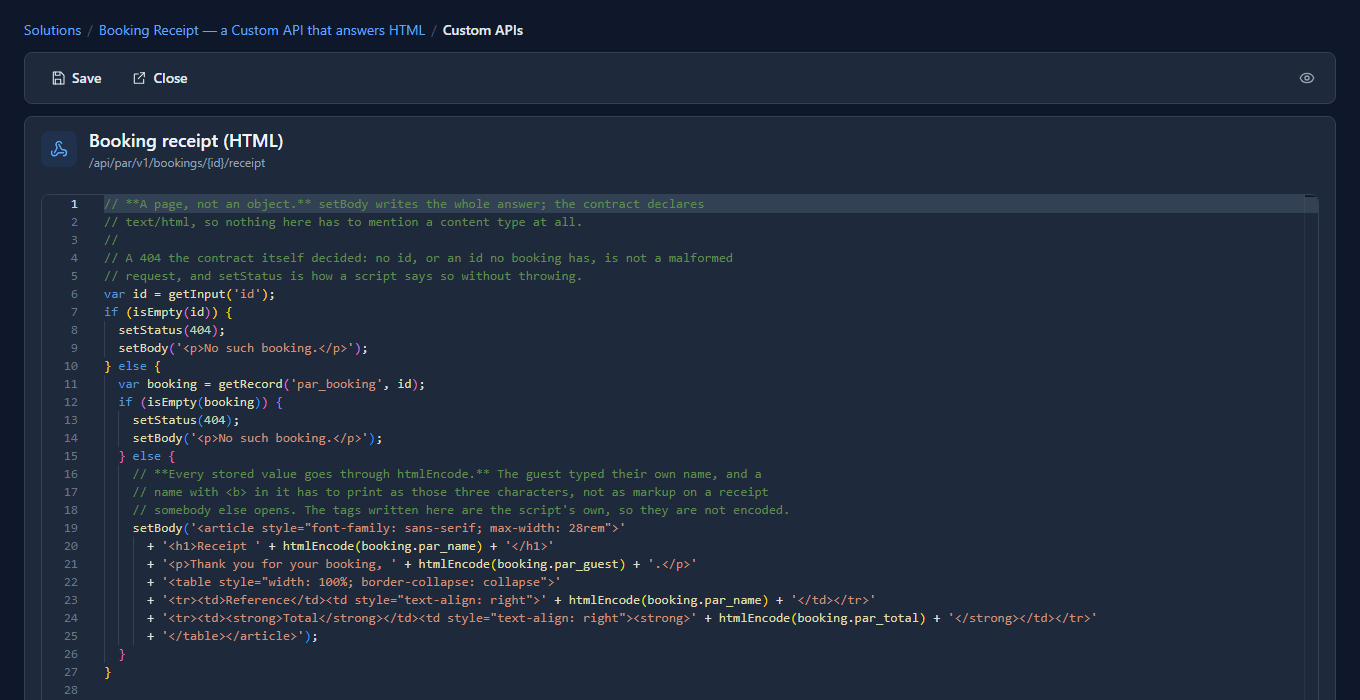Click the table style width 100% line
1360x700 pixels.
354,582
